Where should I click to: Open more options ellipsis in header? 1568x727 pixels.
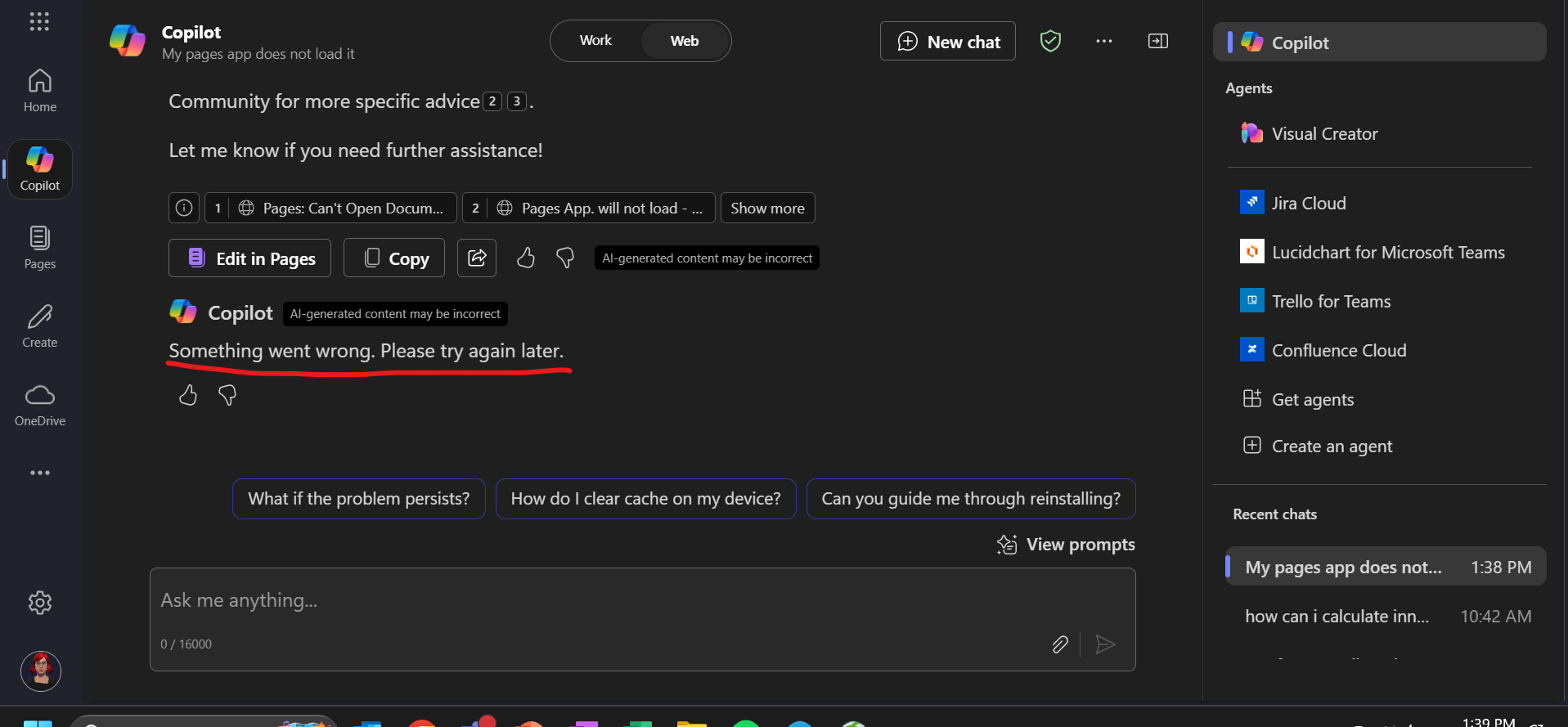coord(1104,41)
